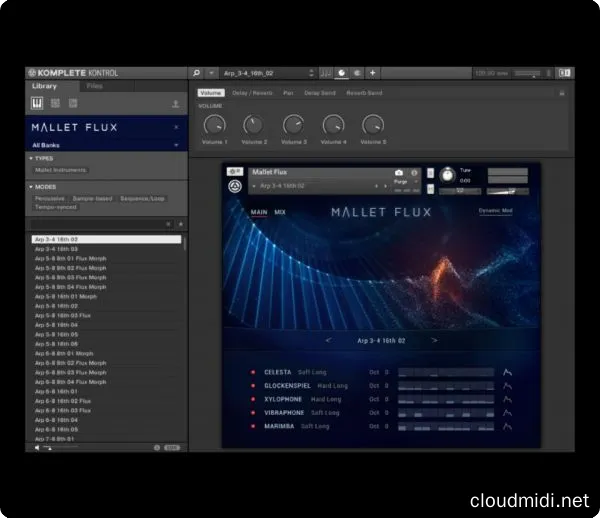600x518 pixels.
Task: Toggle the Tempo-synced mode tag
Action: click(56, 207)
